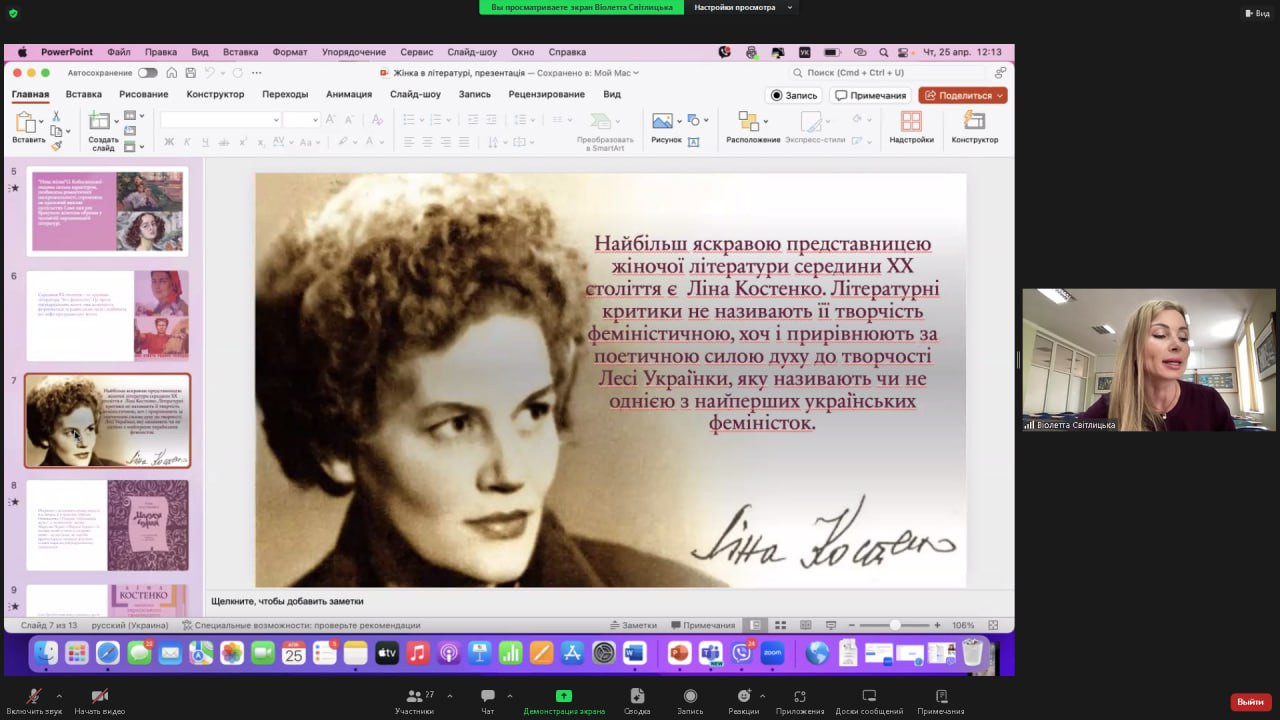This screenshot has height=720, width=1280.
Task: Adjust the PowerPoint zoom level slider
Action: coord(895,625)
